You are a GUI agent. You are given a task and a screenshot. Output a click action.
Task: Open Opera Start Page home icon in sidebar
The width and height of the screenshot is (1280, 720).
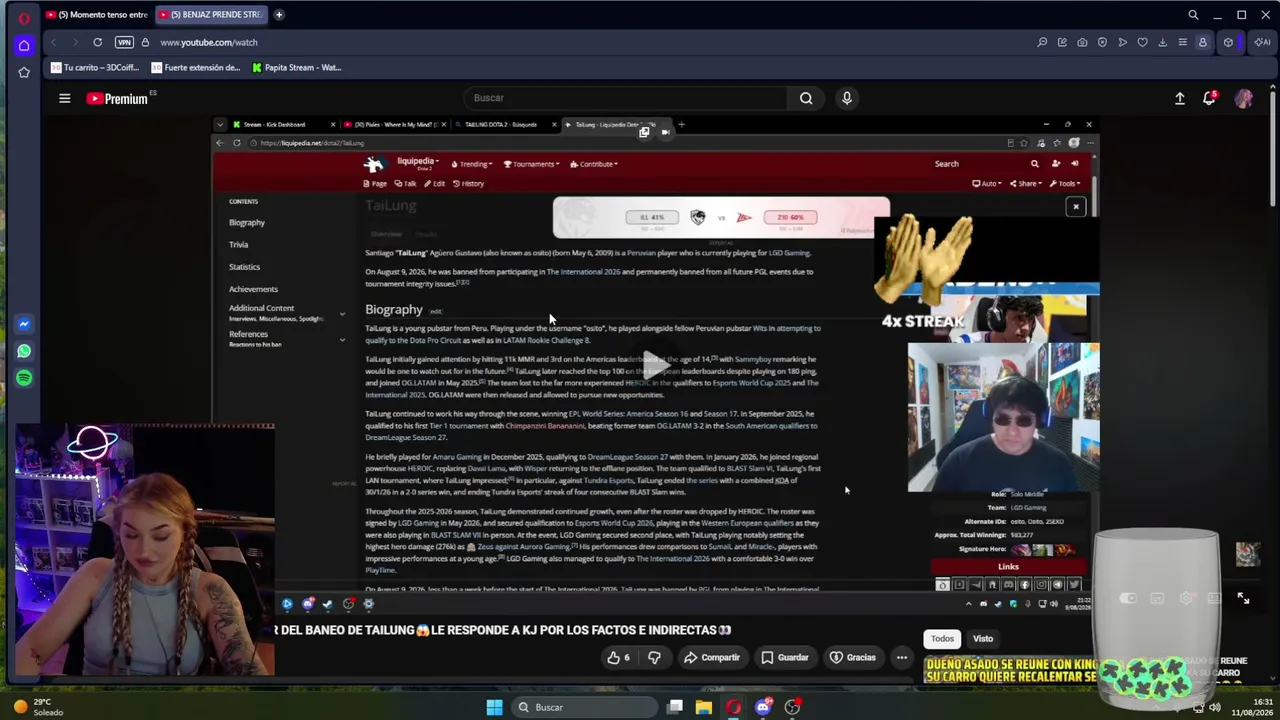coord(24,45)
